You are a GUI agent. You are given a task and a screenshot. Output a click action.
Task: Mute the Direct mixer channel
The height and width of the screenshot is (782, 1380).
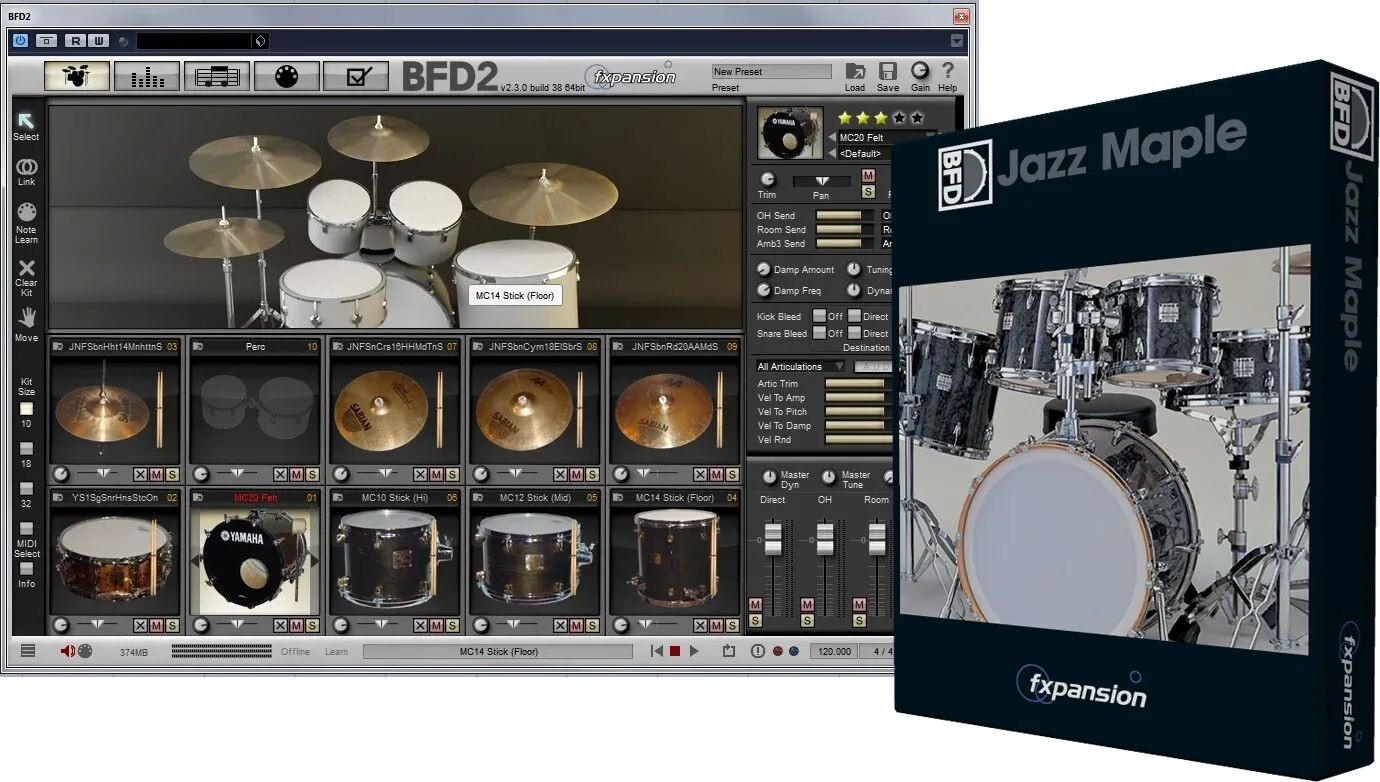(x=755, y=606)
